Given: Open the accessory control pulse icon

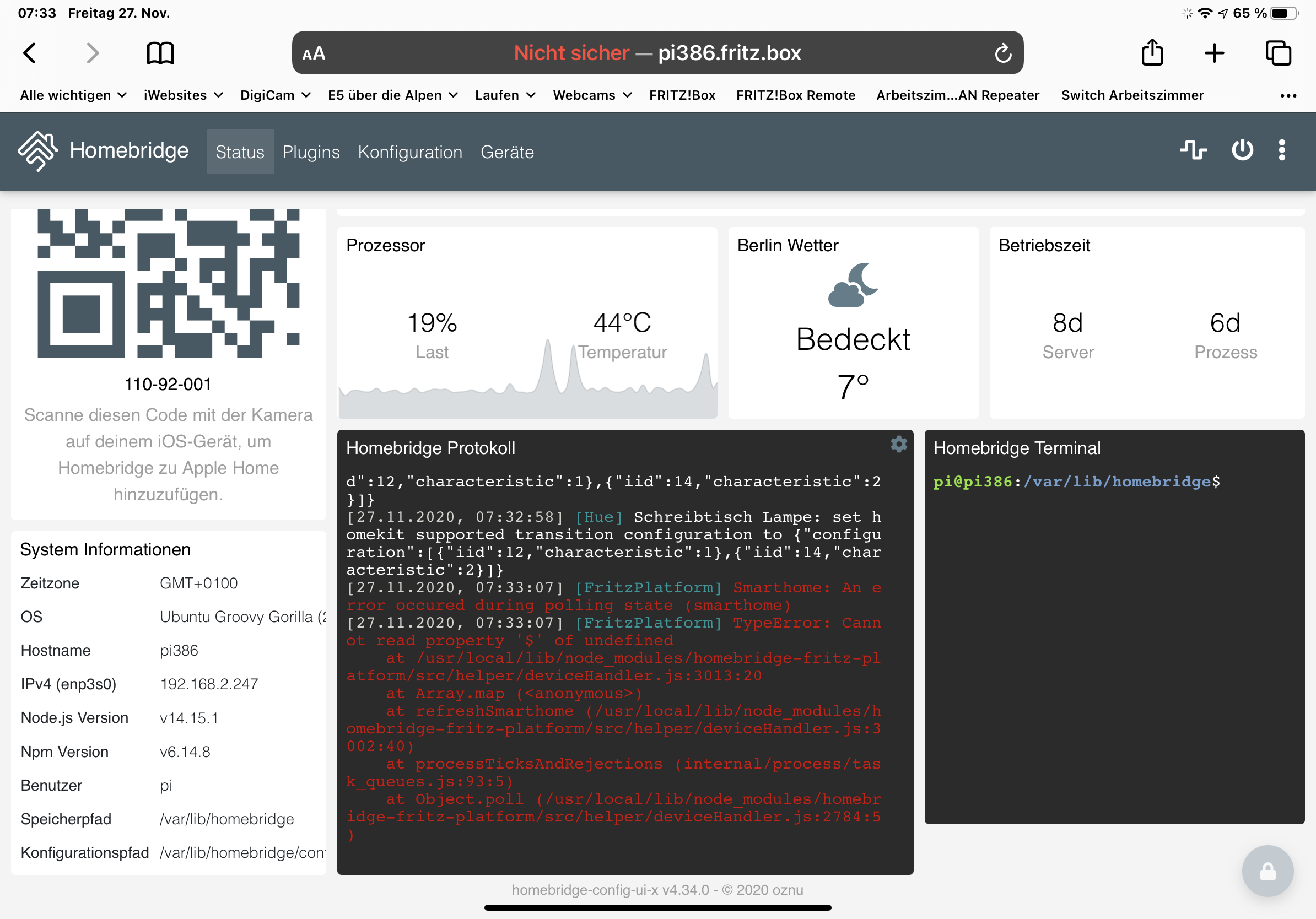Looking at the screenshot, I should point(1193,150).
